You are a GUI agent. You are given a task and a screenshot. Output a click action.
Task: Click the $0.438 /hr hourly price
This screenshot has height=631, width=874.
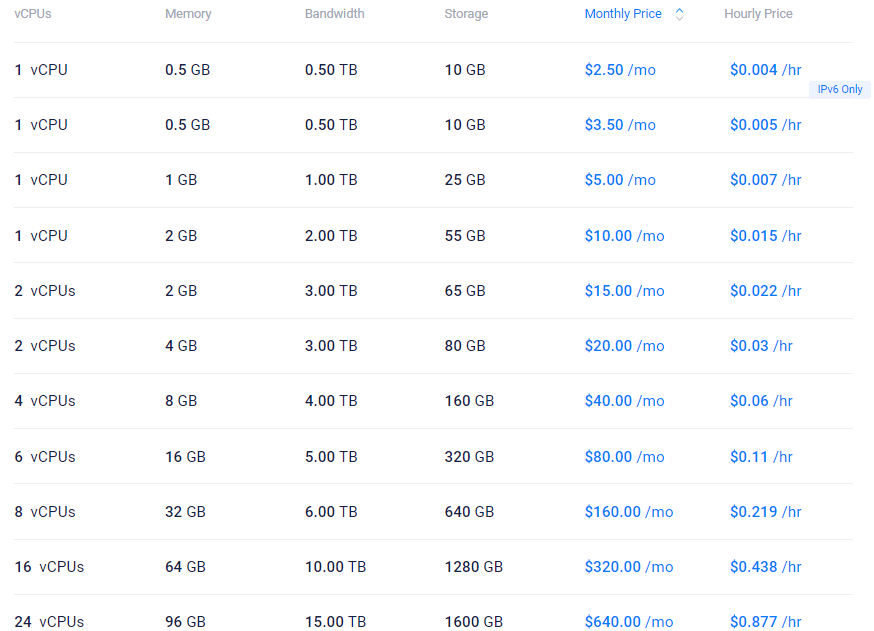point(765,567)
